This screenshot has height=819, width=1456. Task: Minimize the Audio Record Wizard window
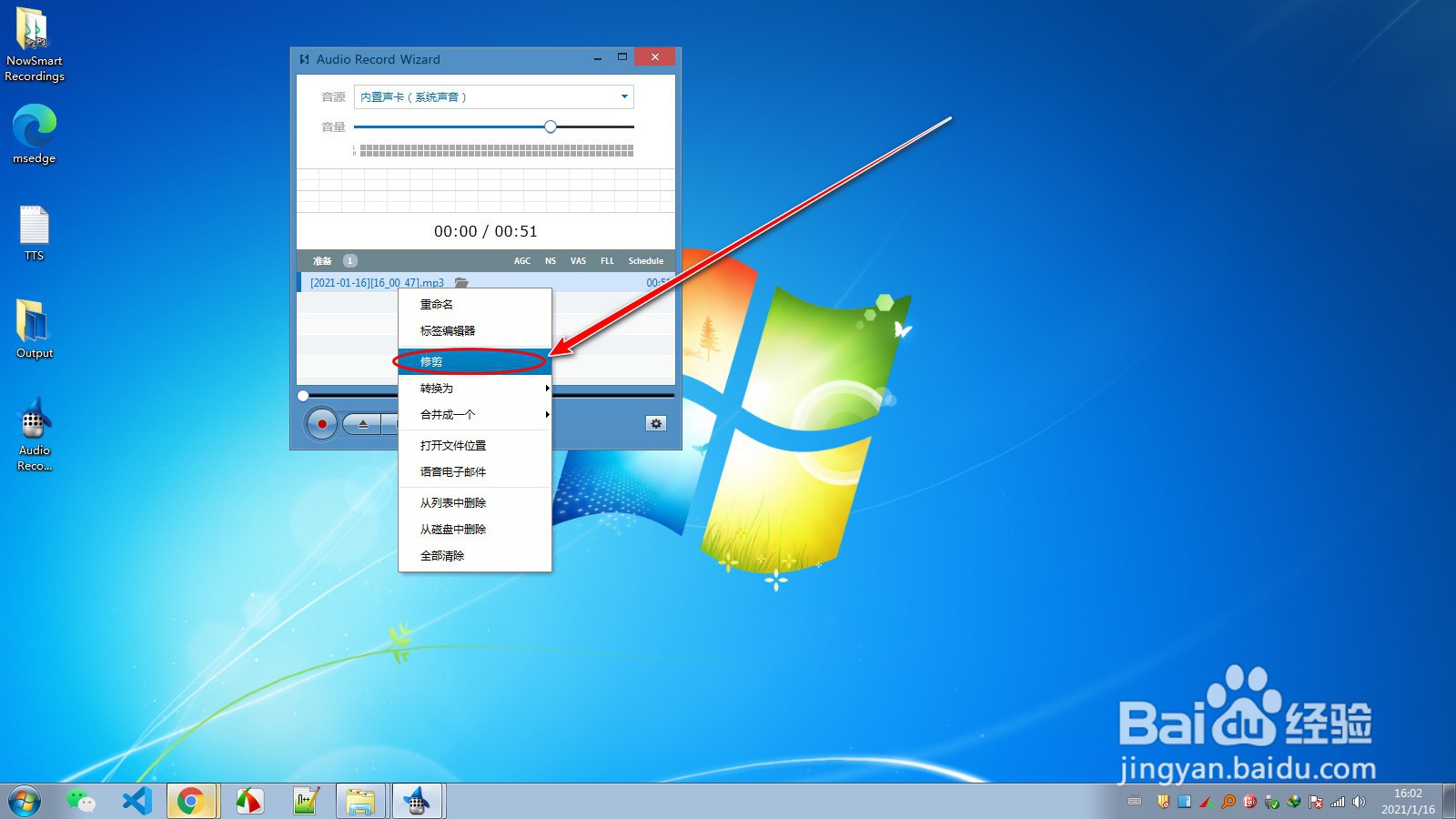pos(598,58)
